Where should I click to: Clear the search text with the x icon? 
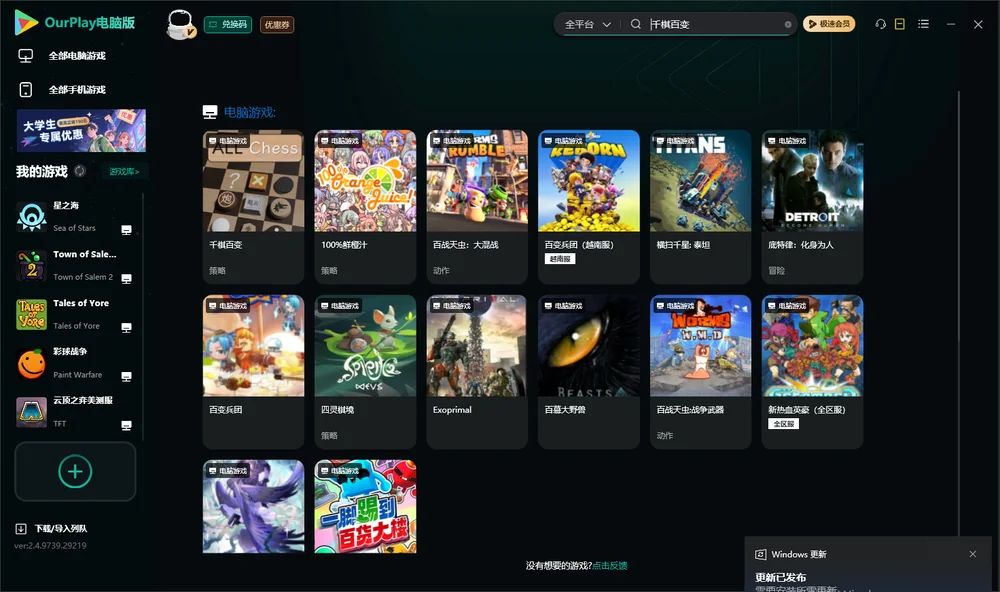click(788, 24)
